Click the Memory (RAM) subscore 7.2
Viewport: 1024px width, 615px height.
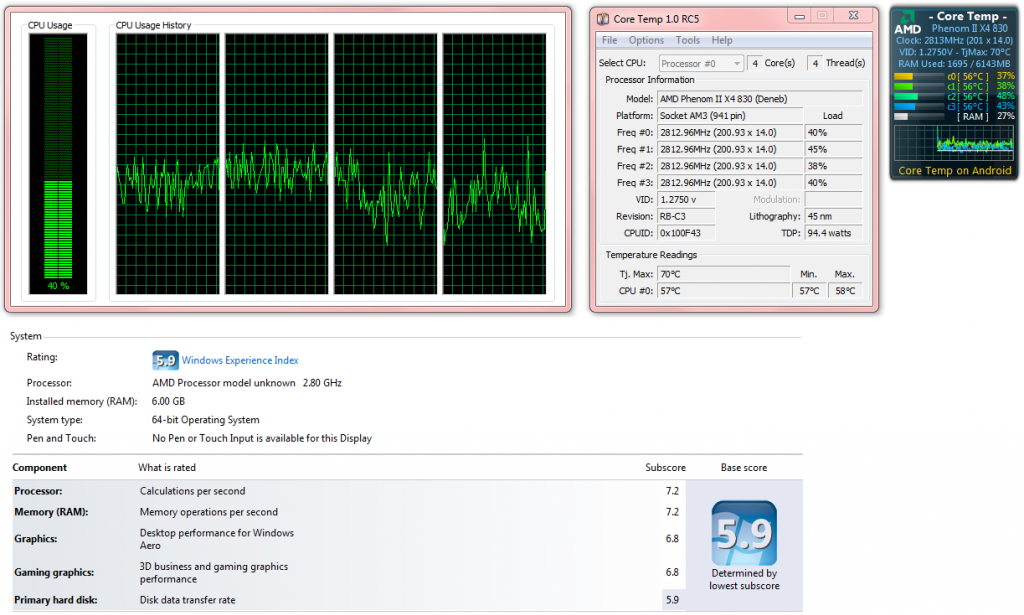pos(672,512)
